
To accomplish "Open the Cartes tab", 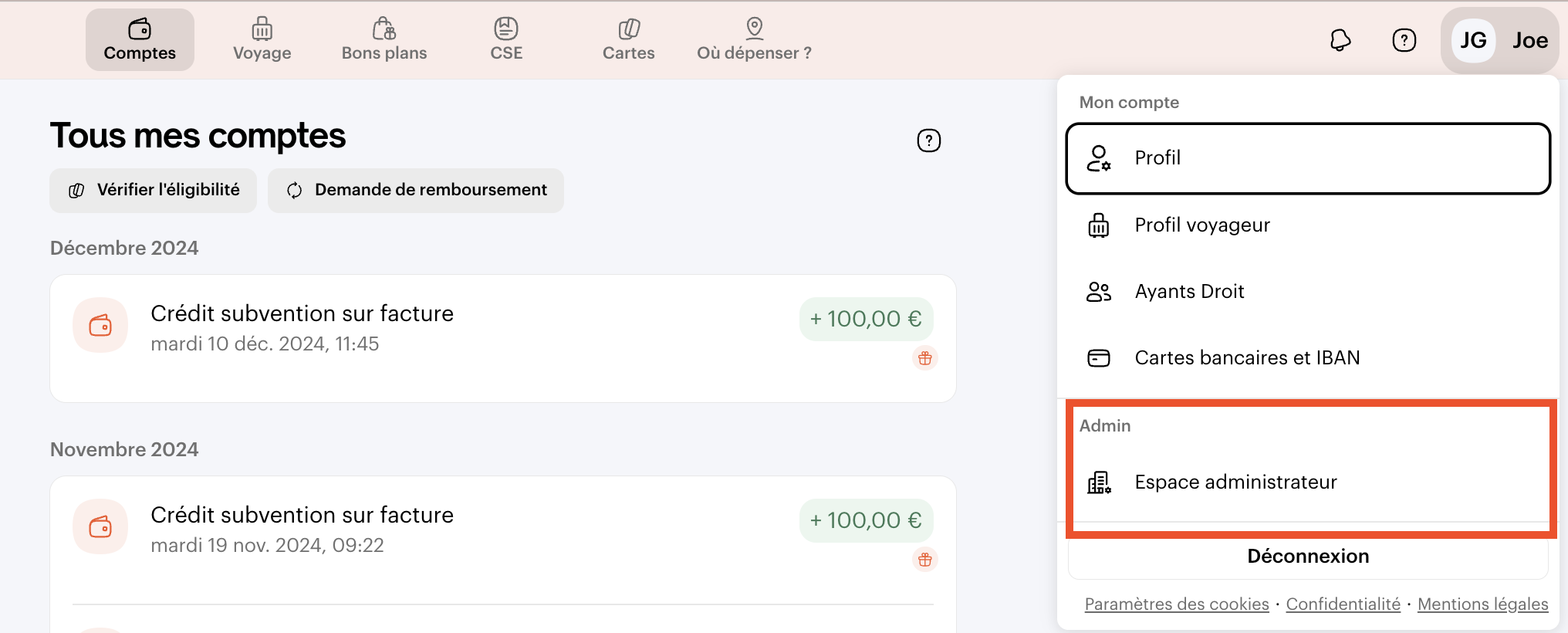I will coord(628,40).
